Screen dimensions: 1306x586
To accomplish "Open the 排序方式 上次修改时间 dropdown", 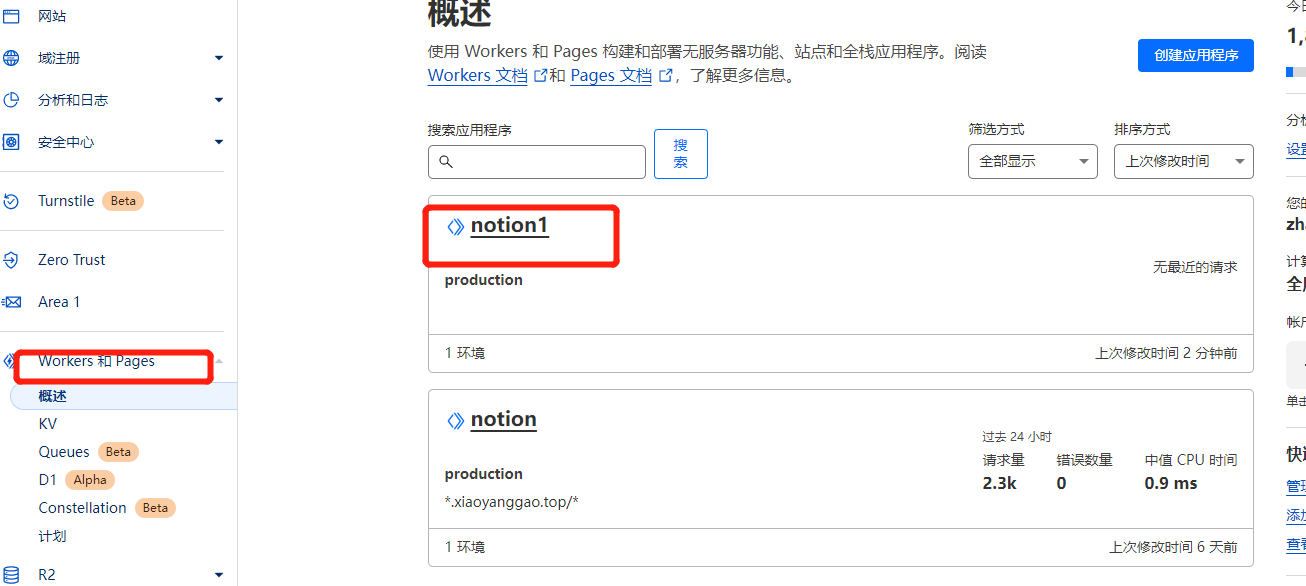I will tap(1184, 161).
